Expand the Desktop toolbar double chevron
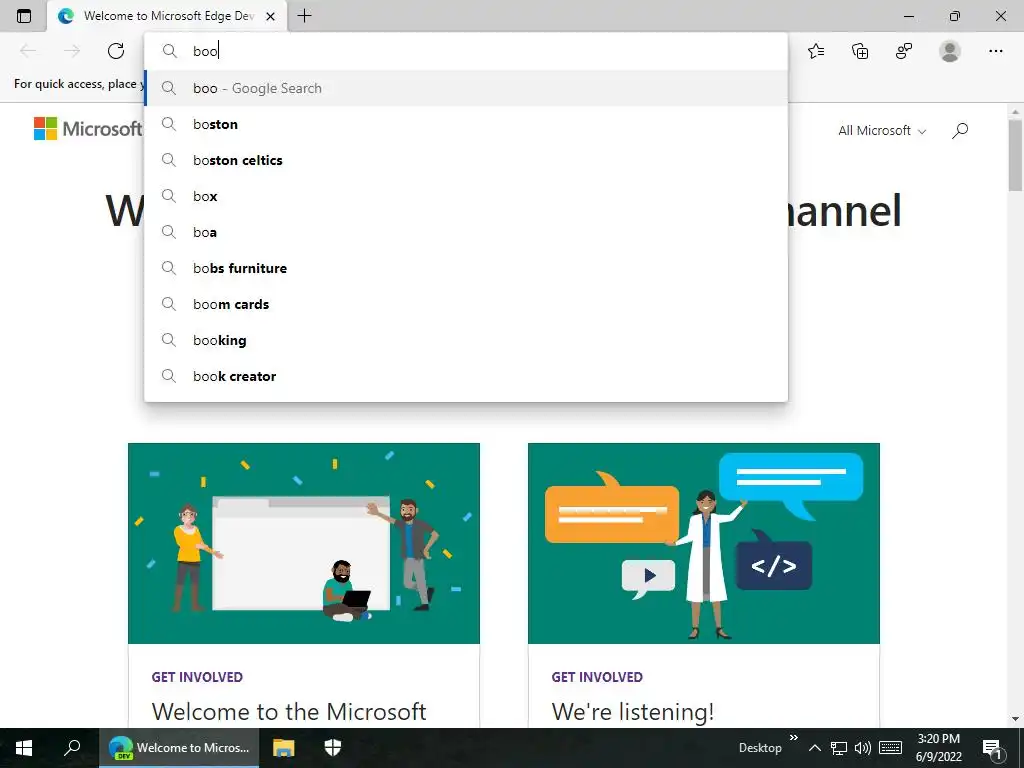Viewport: 1024px width, 768px height. [x=793, y=738]
